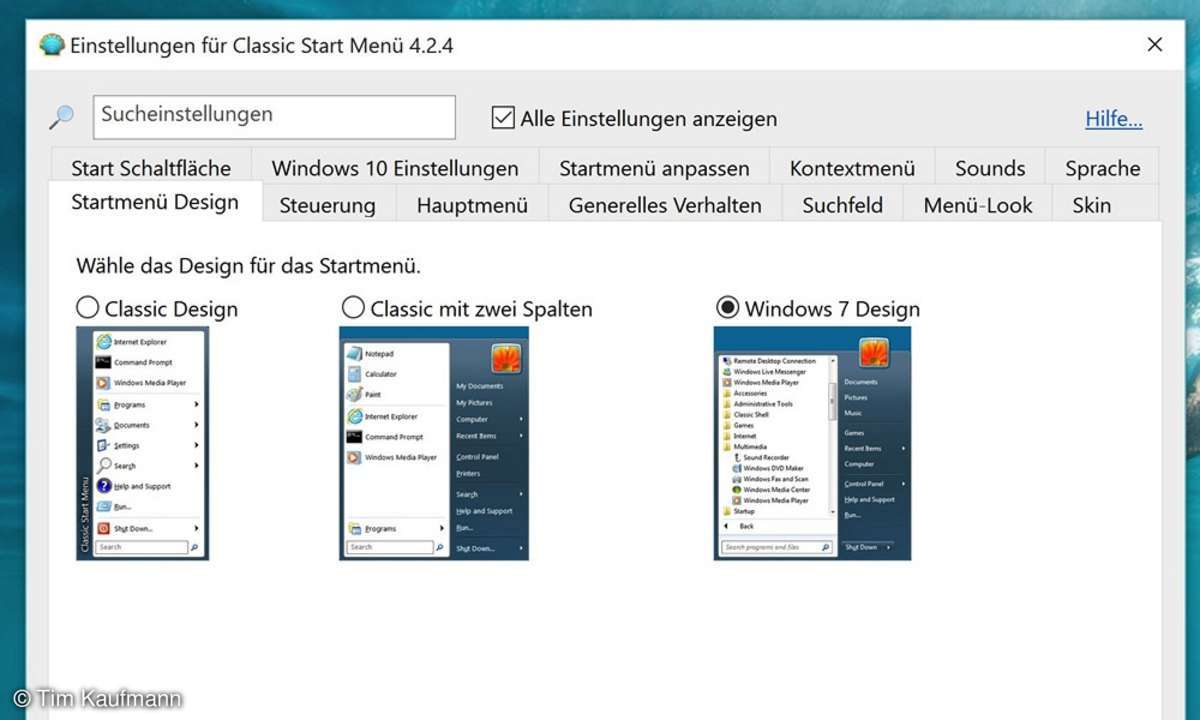The image size is (1200, 720).
Task: Open the Sounds tab
Action: (x=990, y=168)
